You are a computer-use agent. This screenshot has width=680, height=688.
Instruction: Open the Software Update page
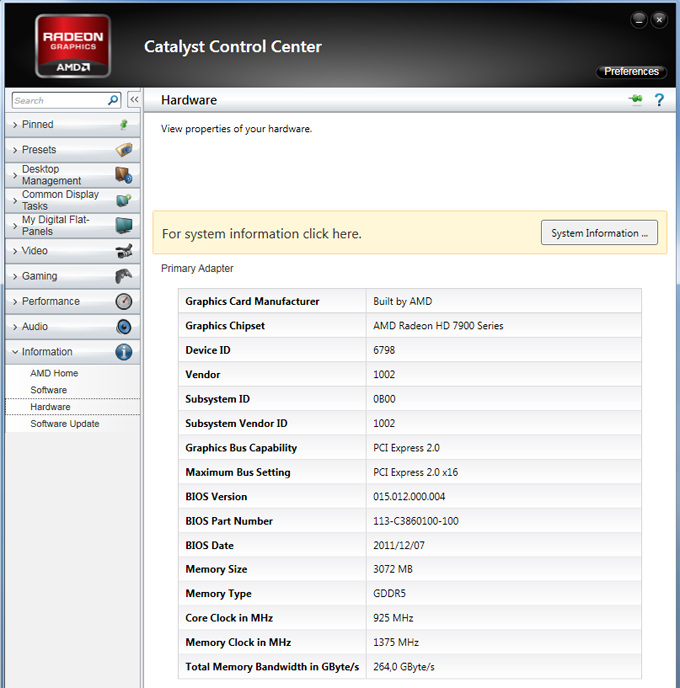(64, 423)
